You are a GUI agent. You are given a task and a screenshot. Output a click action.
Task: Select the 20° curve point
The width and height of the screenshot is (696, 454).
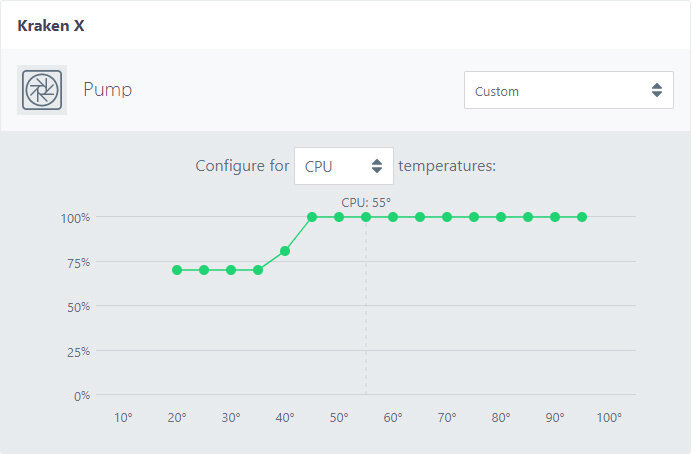[x=177, y=270]
